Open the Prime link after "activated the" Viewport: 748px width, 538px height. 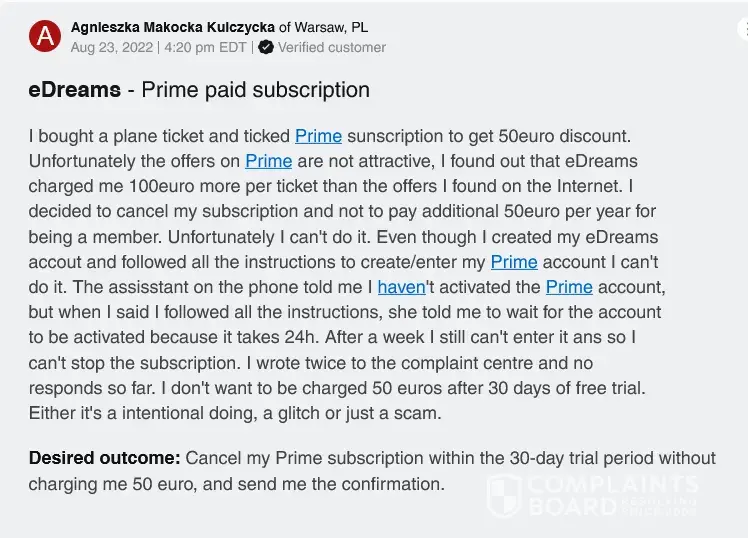(x=569, y=287)
